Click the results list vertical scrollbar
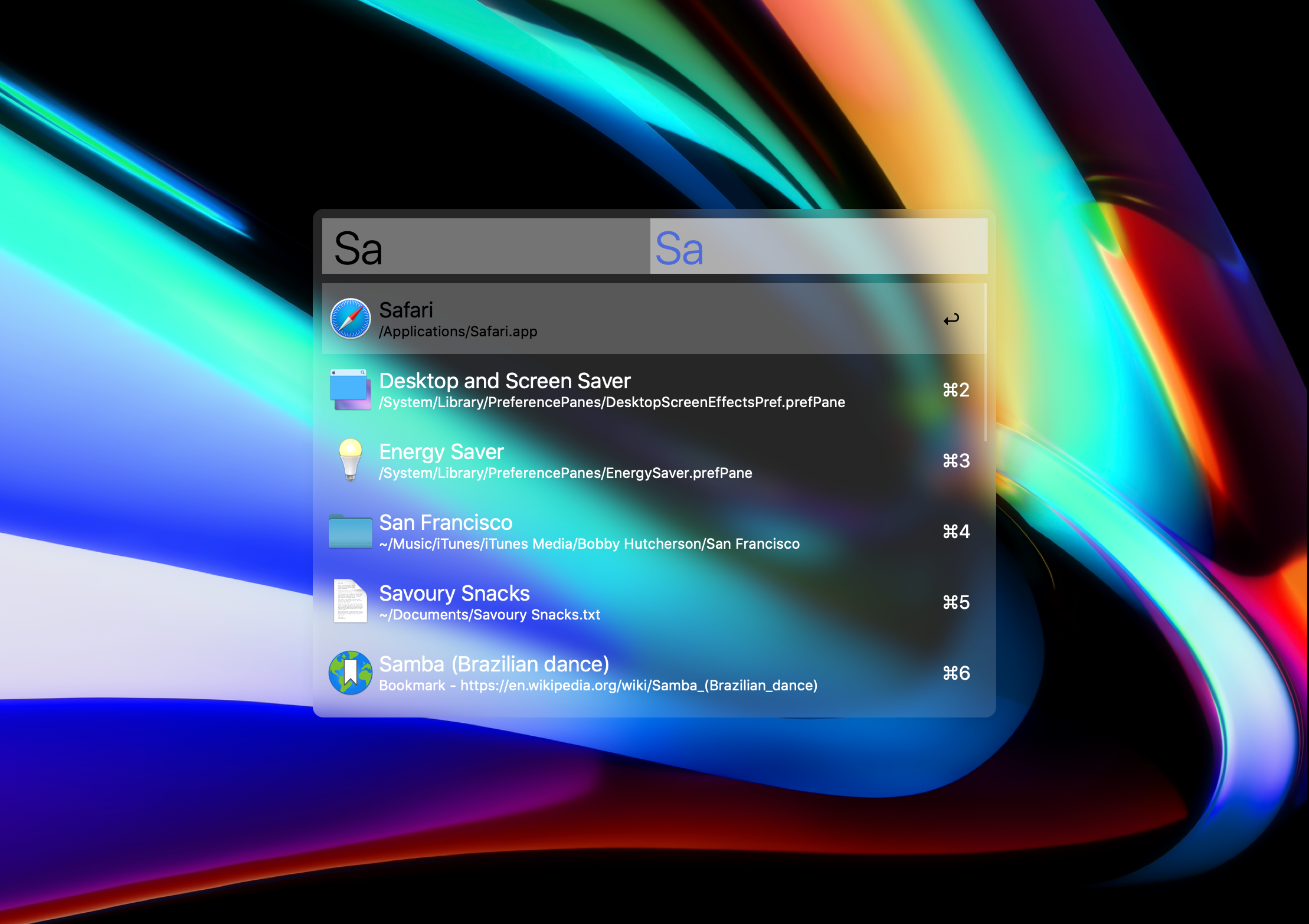Viewport: 1309px width, 924px height. pos(985,362)
